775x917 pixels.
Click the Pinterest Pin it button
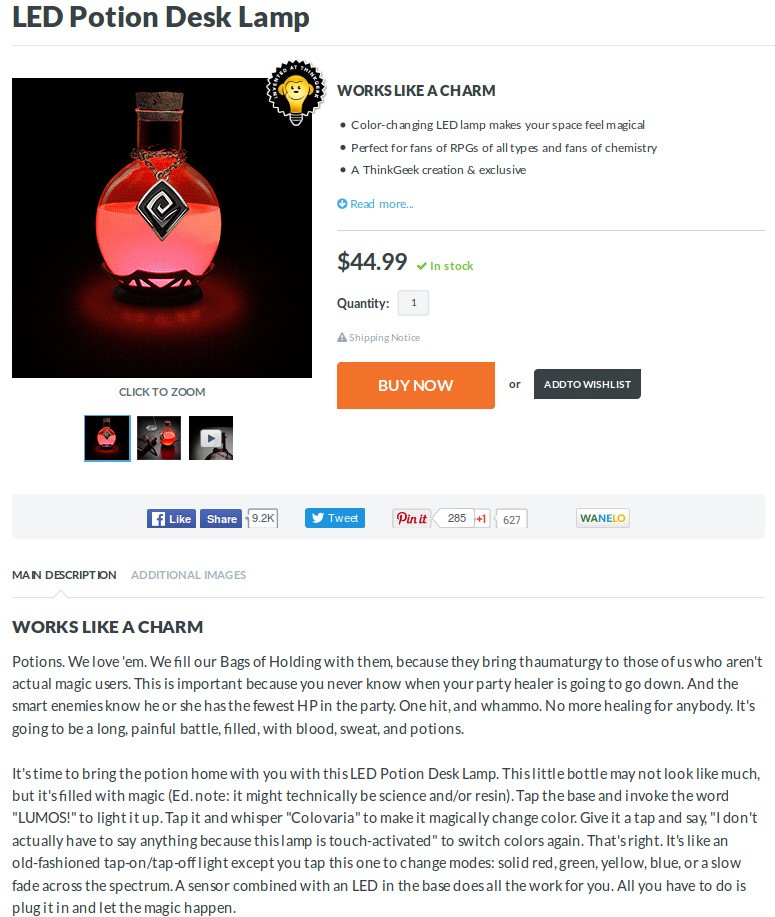pyautogui.click(x=411, y=518)
